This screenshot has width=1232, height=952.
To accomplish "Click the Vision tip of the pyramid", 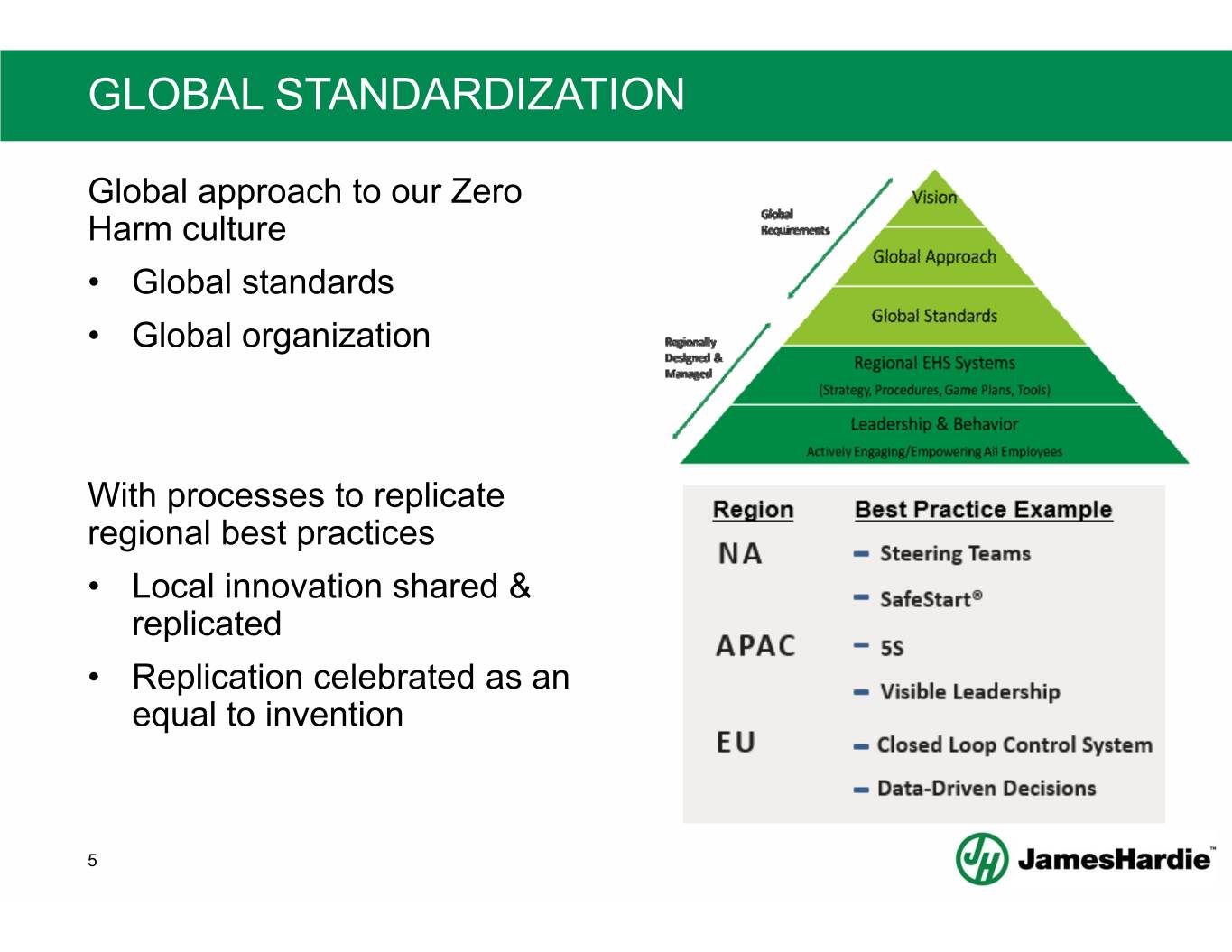I will click(x=934, y=198).
